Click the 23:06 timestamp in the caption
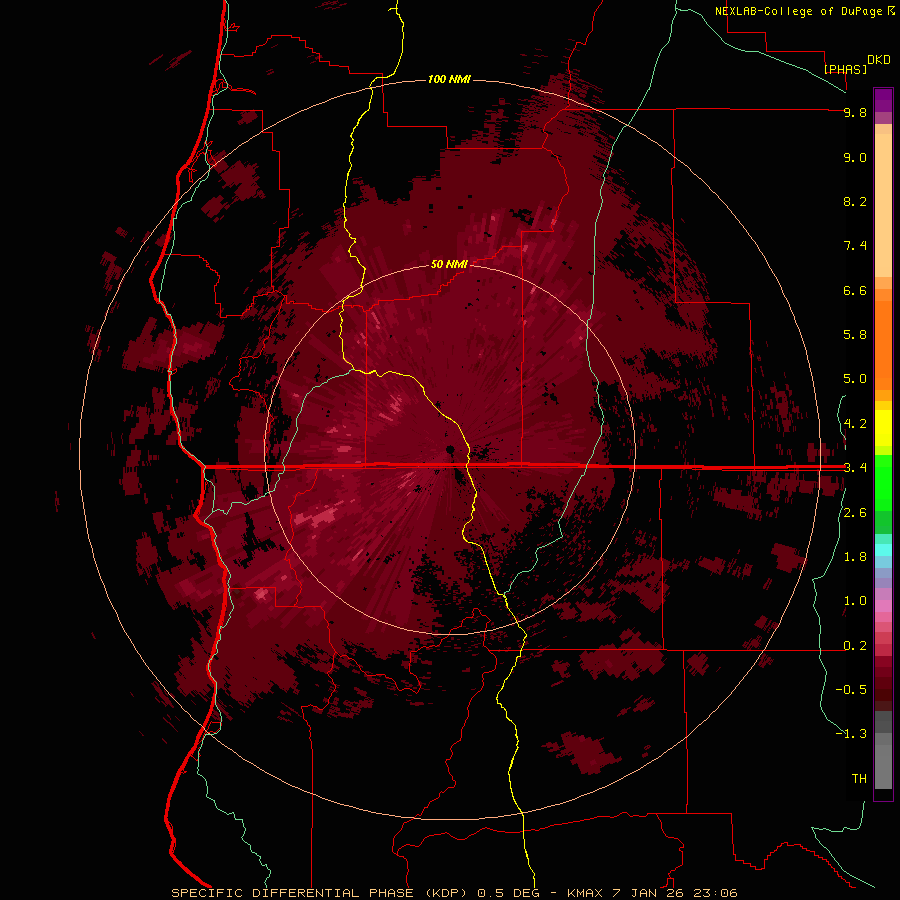Image resolution: width=900 pixels, height=900 pixels. coord(717,893)
